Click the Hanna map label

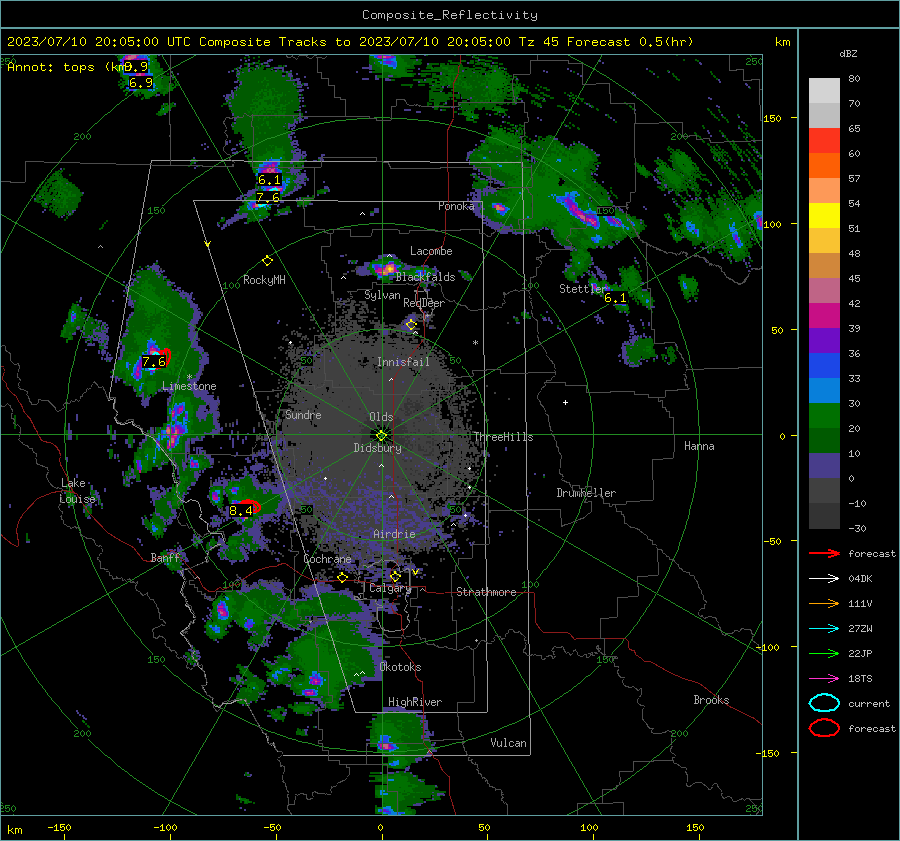[x=699, y=446]
